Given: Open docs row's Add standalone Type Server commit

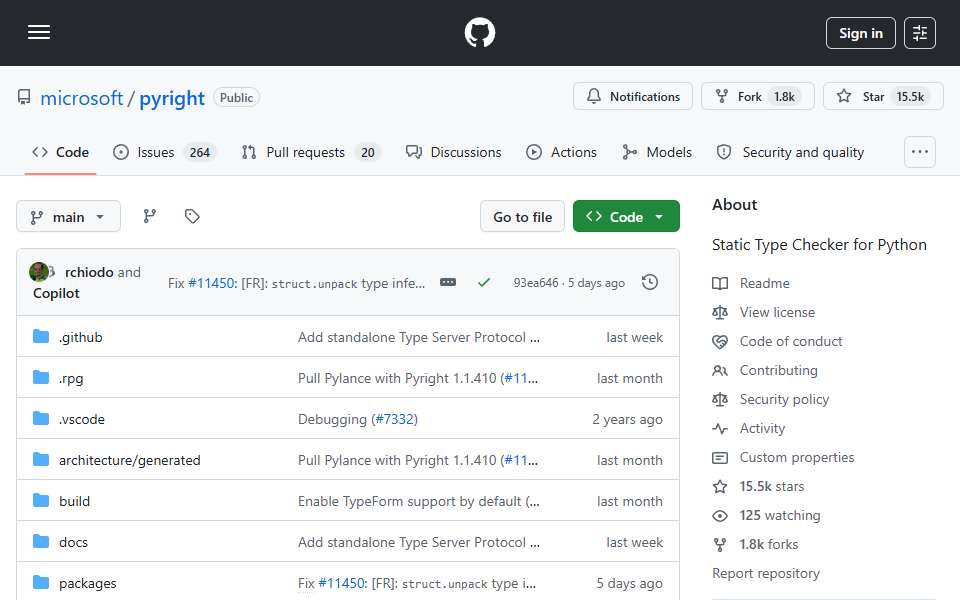Looking at the screenshot, I should click(x=419, y=542).
